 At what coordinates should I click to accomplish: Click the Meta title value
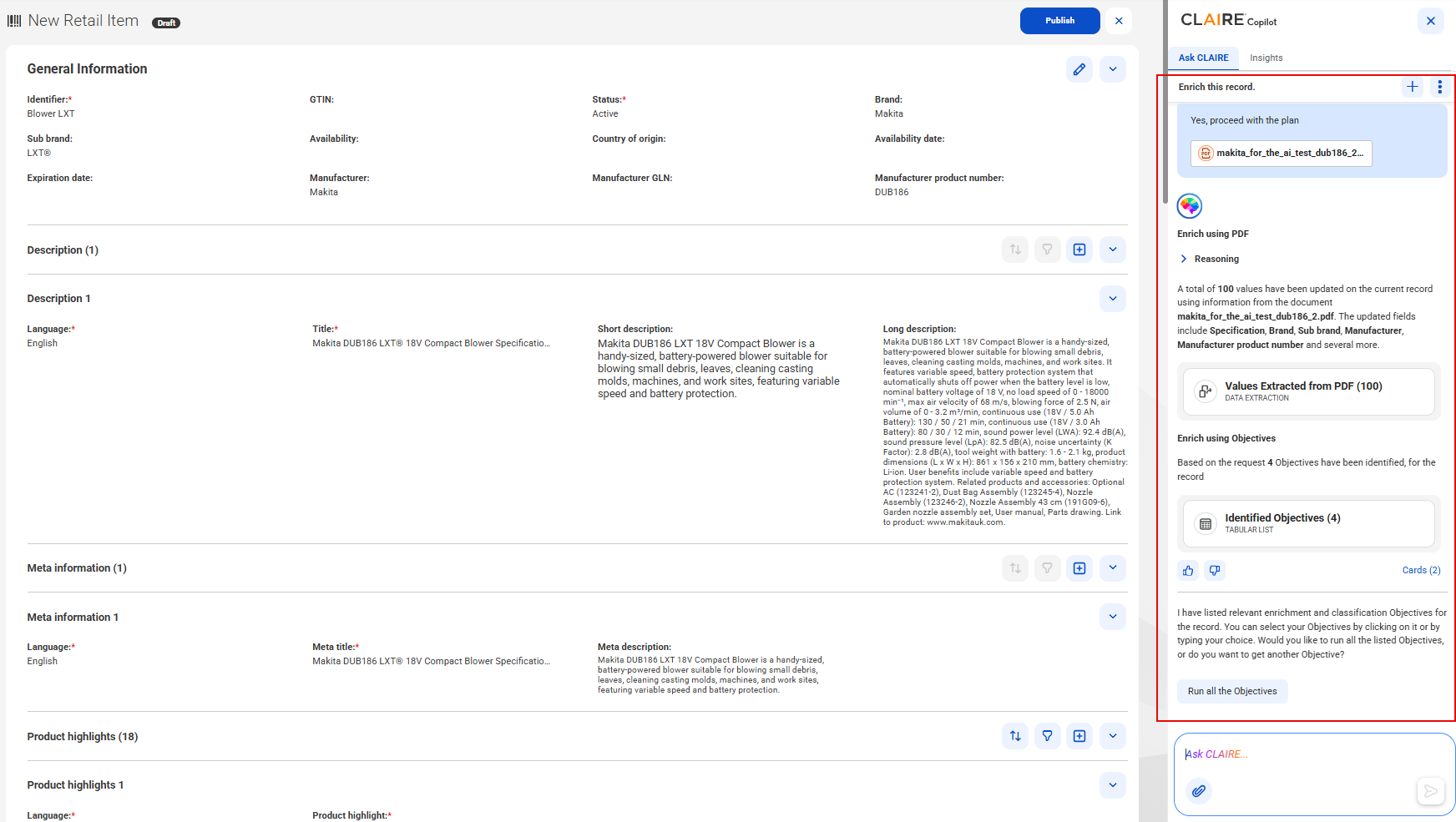[432, 662]
